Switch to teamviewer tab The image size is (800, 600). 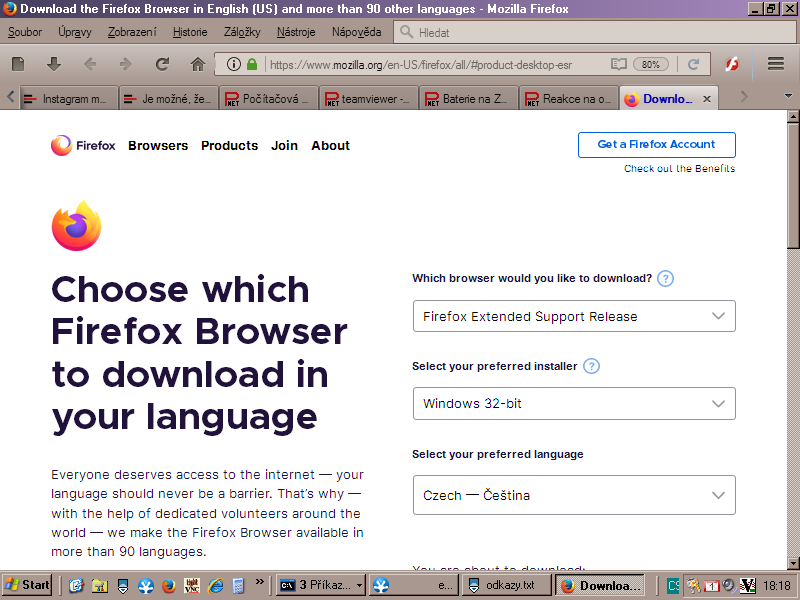369,98
